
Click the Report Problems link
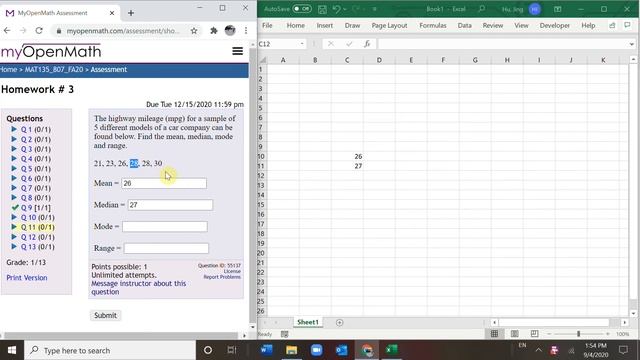222,277
